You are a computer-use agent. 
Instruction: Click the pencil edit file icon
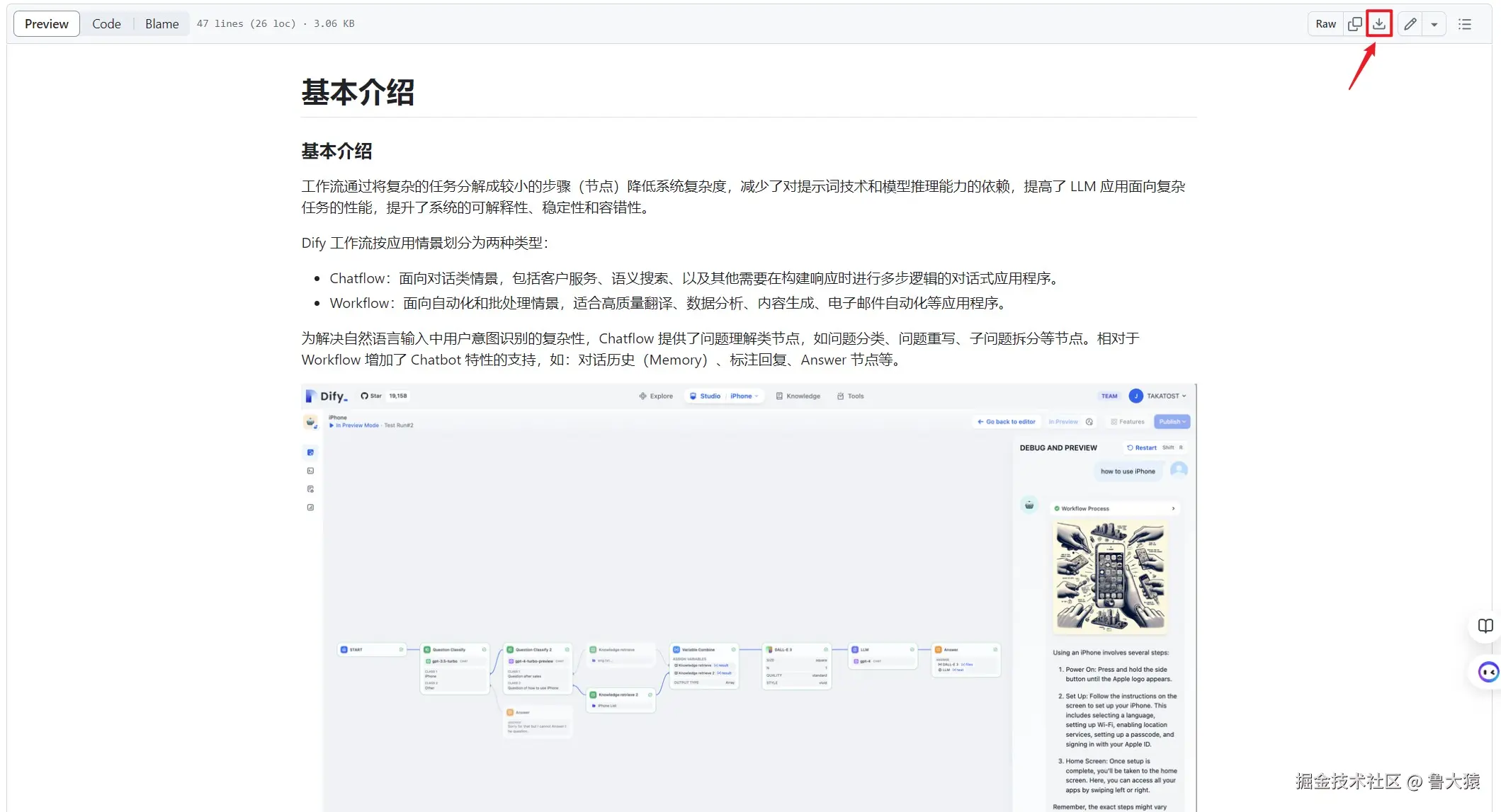point(1410,24)
